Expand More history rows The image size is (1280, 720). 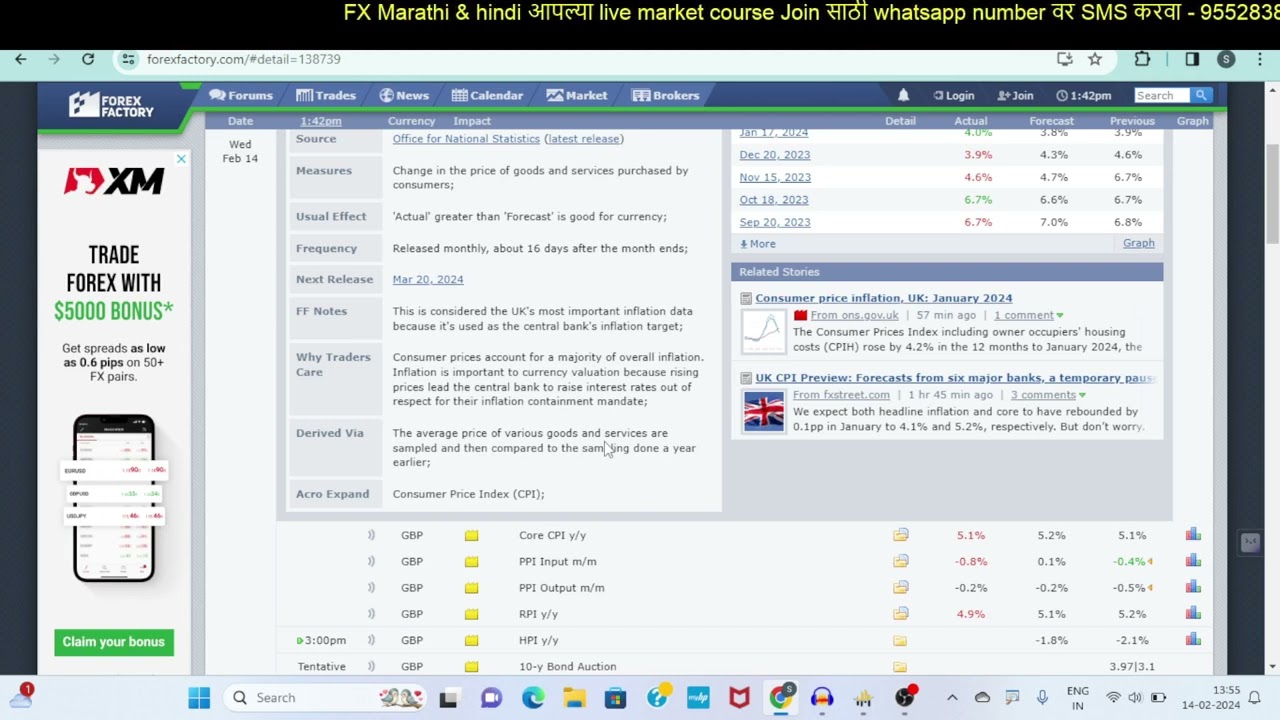click(x=758, y=244)
